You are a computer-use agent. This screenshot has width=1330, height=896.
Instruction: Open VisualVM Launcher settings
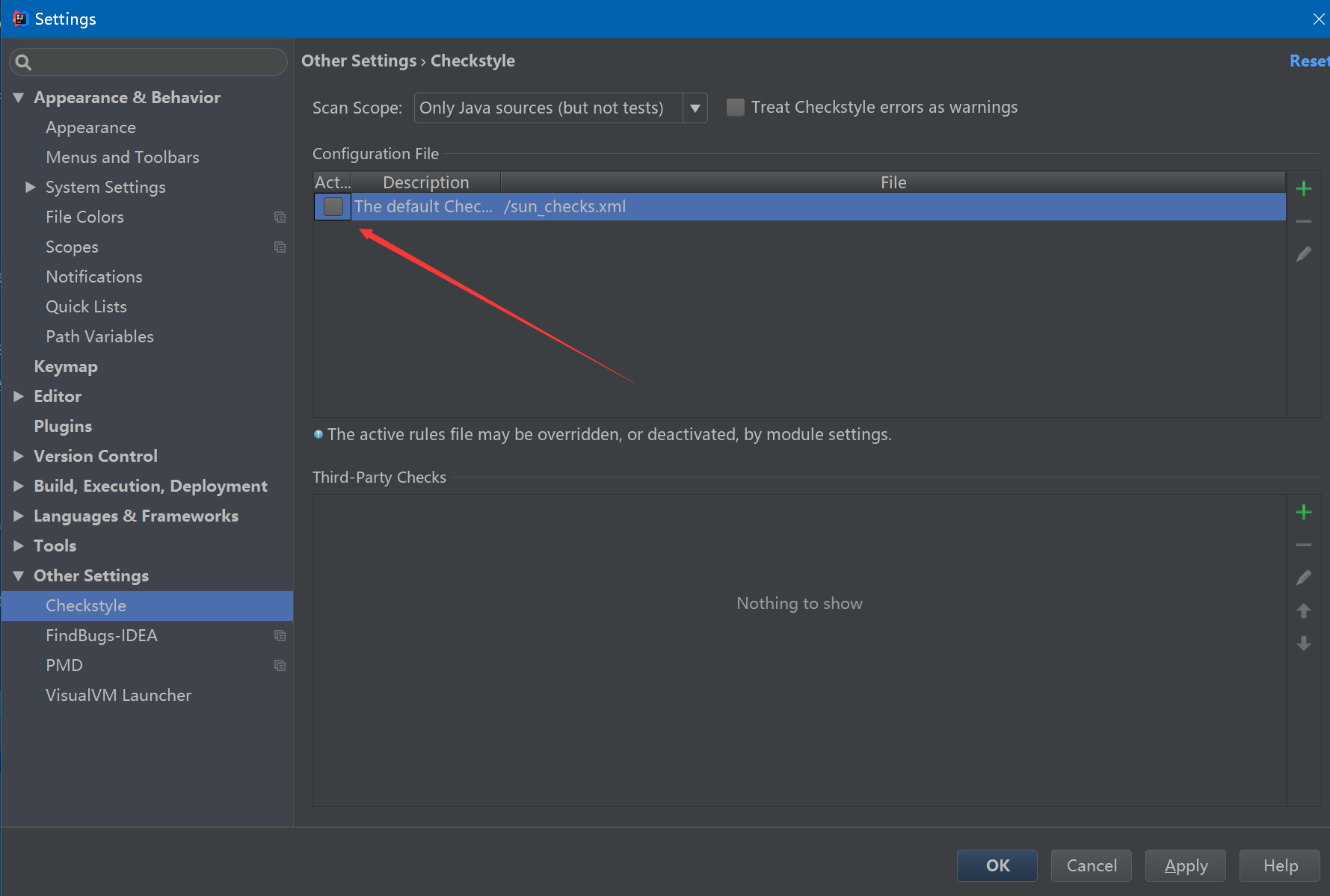[x=118, y=695]
